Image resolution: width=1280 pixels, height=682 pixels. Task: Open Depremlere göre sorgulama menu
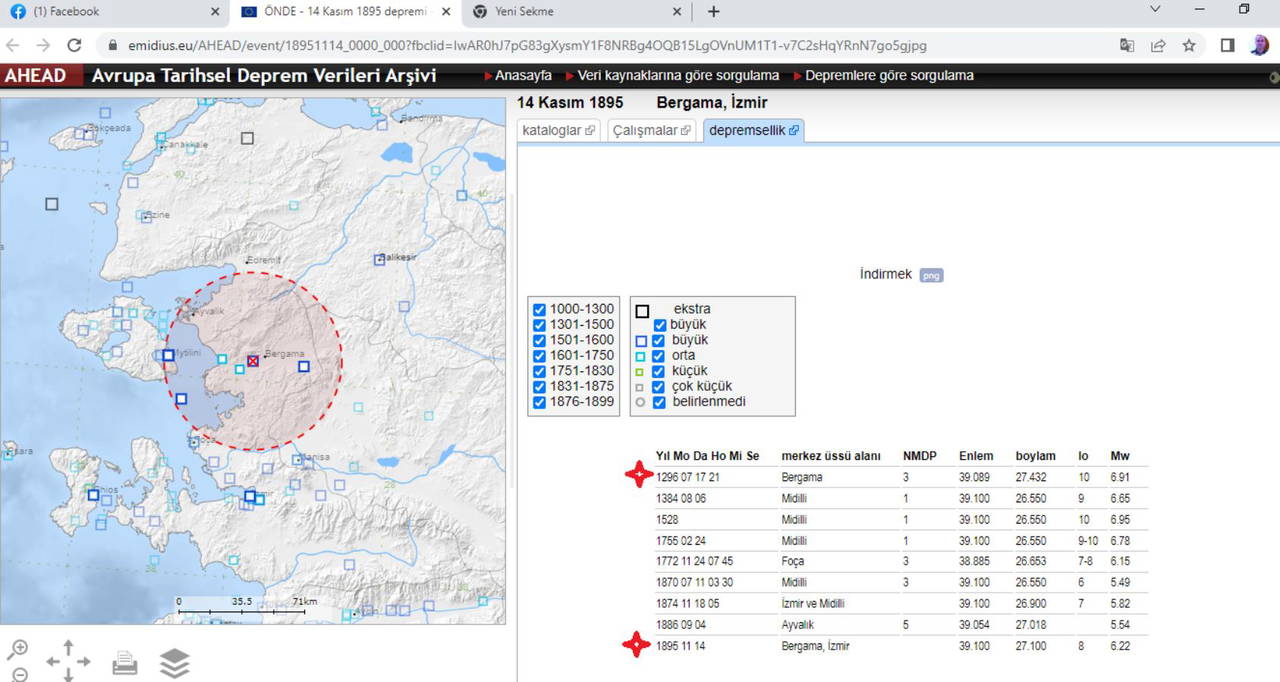[889, 76]
